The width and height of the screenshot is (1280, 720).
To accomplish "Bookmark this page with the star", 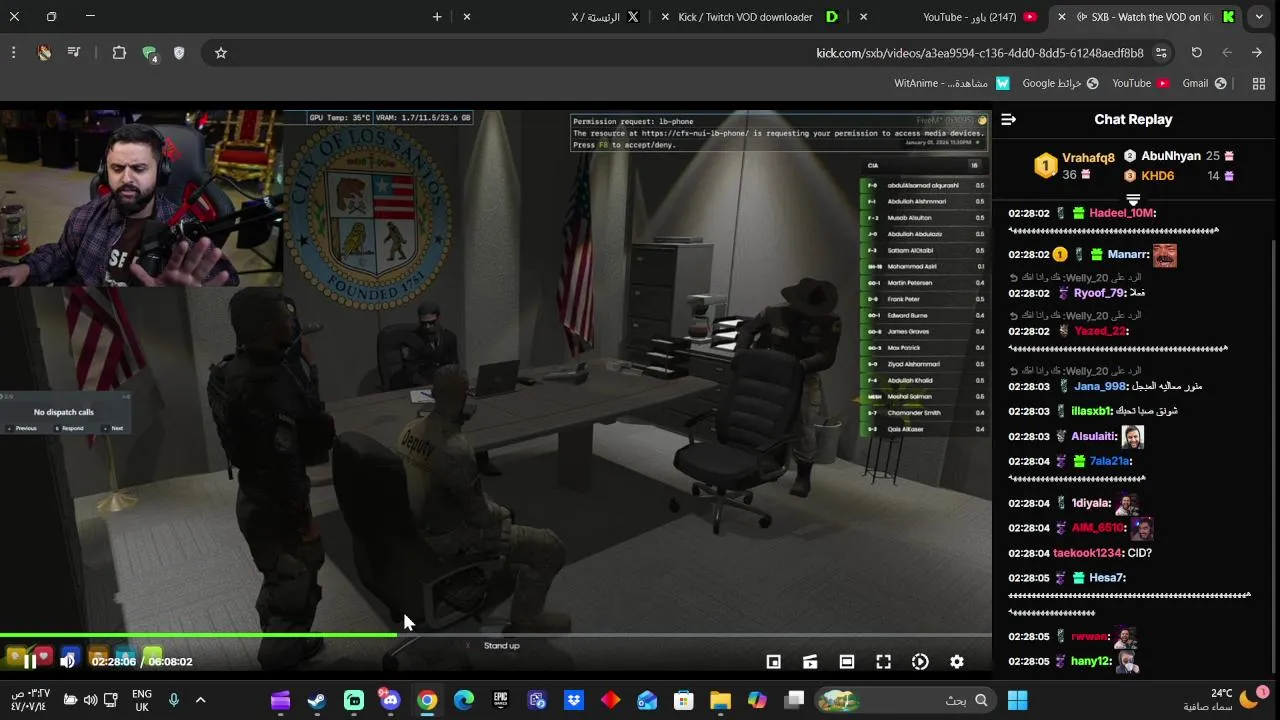I will [x=221, y=53].
